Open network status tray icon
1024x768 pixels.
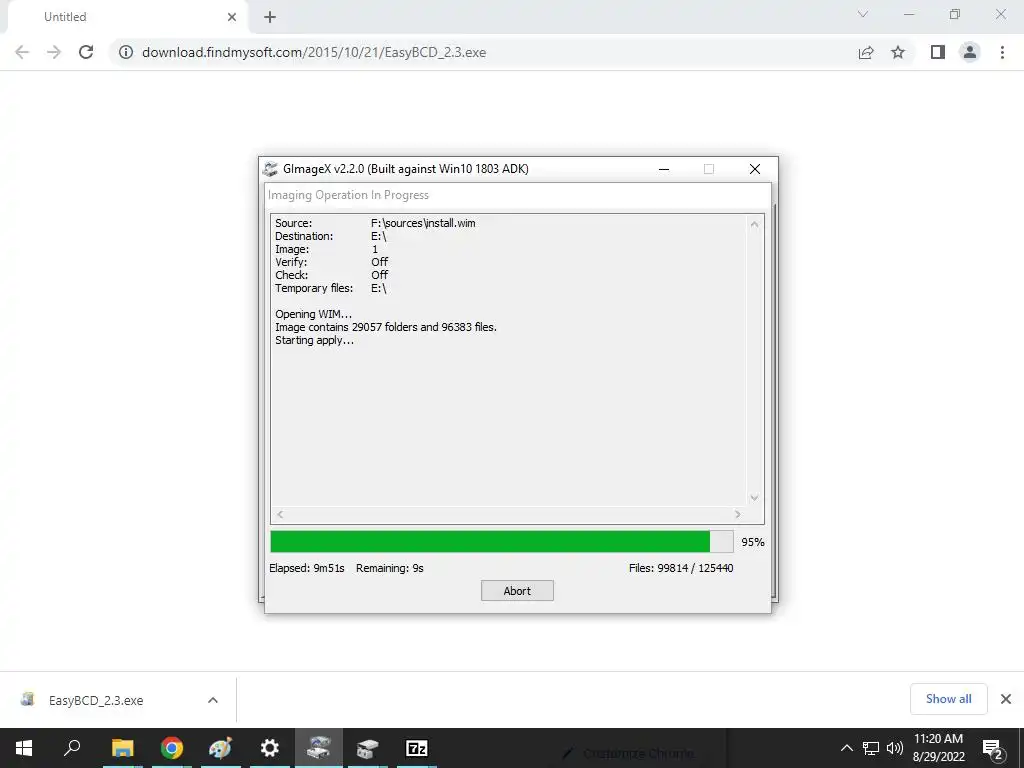pyautogui.click(x=871, y=748)
